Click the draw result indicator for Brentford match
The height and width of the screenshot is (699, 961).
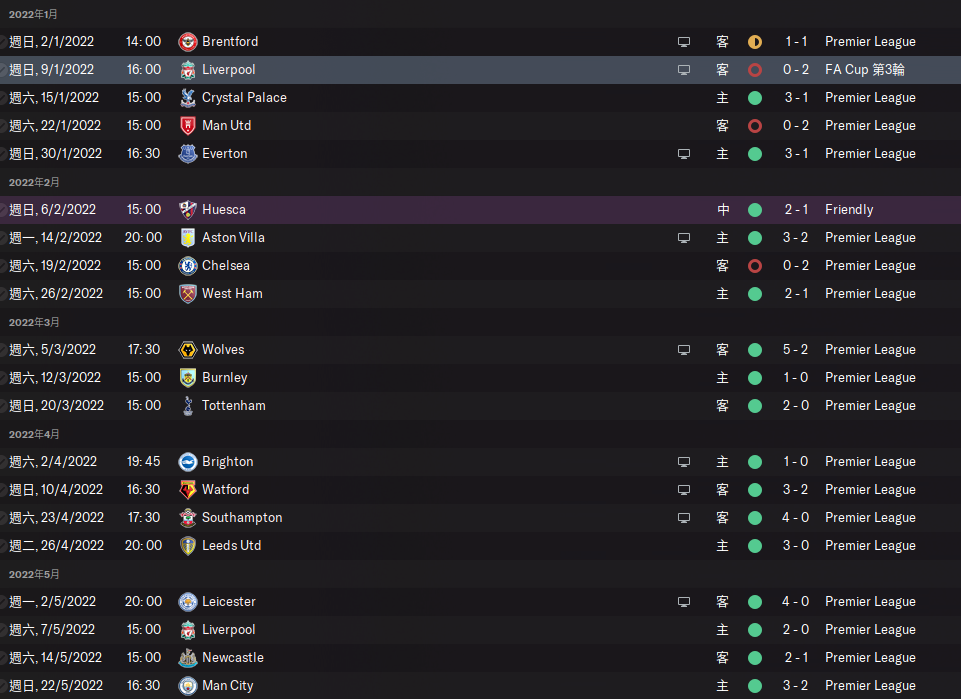[x=755, y=42]
